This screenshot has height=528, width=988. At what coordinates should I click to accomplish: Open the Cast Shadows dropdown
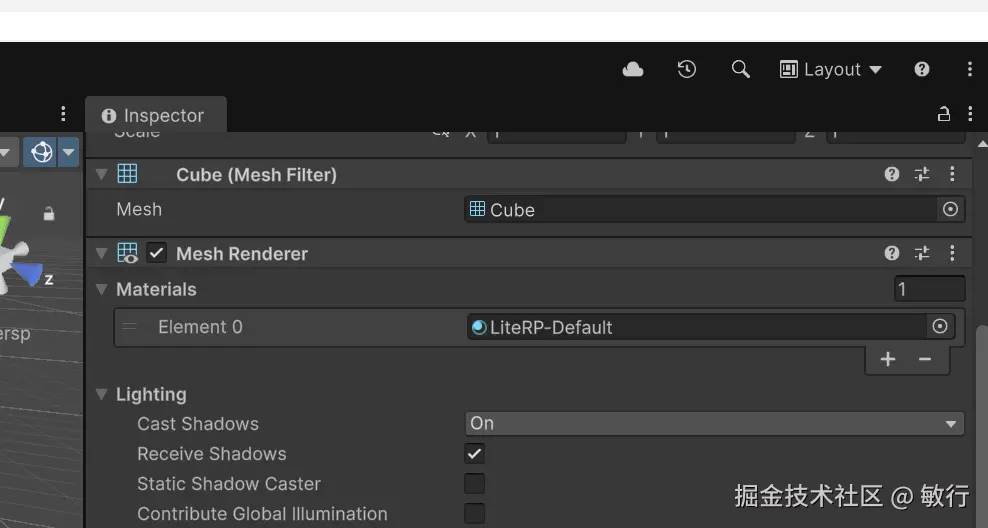click(714, 424)
